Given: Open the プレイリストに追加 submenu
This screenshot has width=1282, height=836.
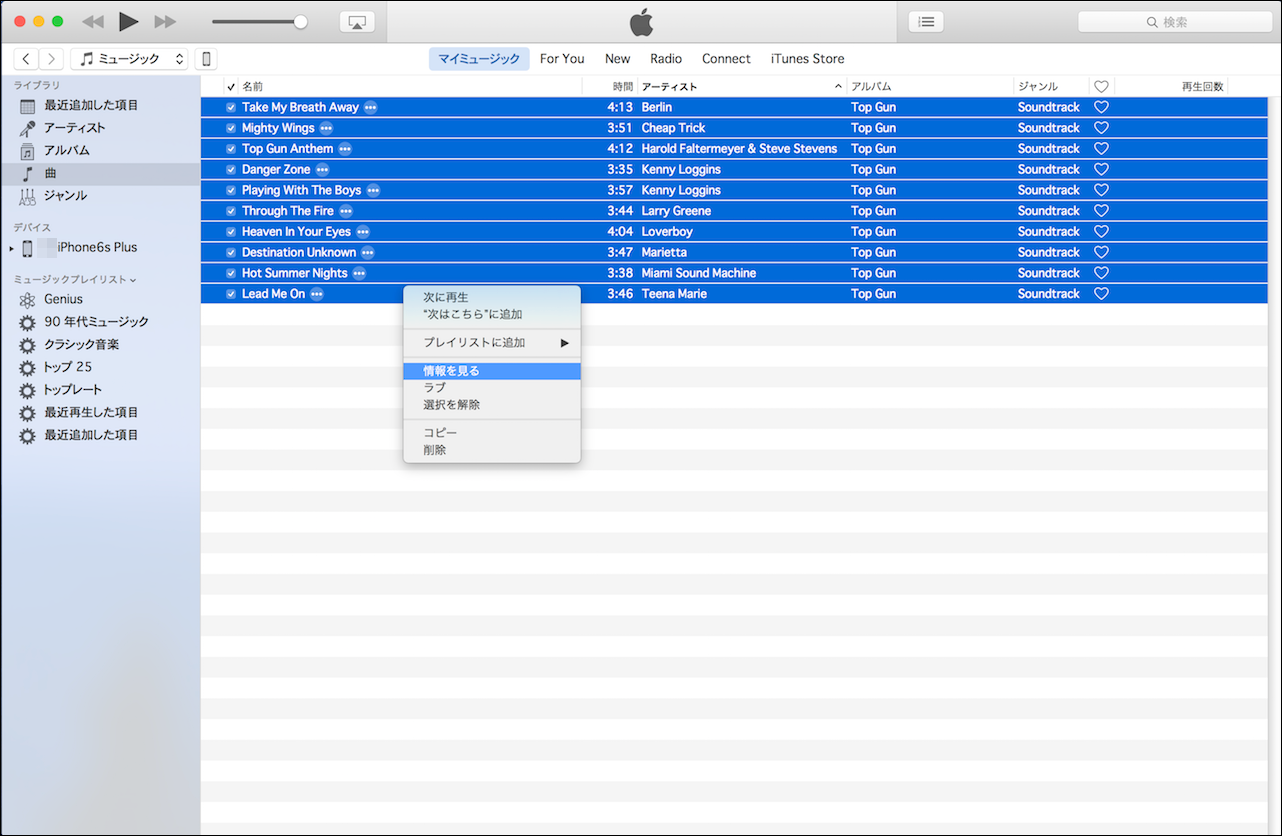Looking at the screenshot, I should pos(492,343).
